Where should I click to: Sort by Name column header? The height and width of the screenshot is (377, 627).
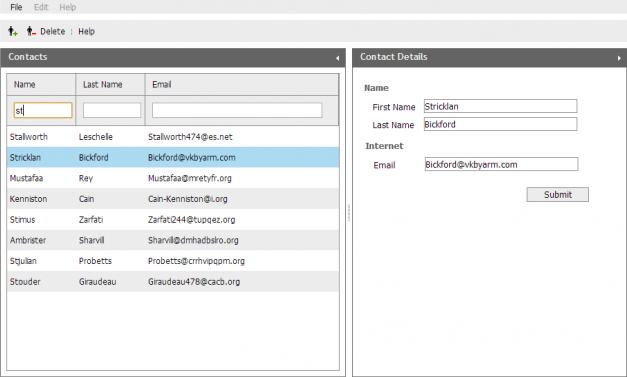[41, 84]
